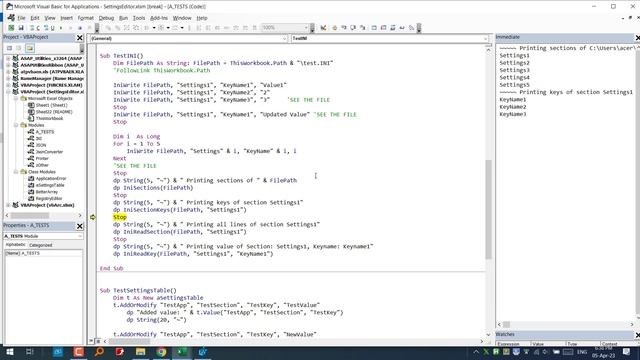
Task: Click the Call Stack debug icon
Action: point(411,28)
